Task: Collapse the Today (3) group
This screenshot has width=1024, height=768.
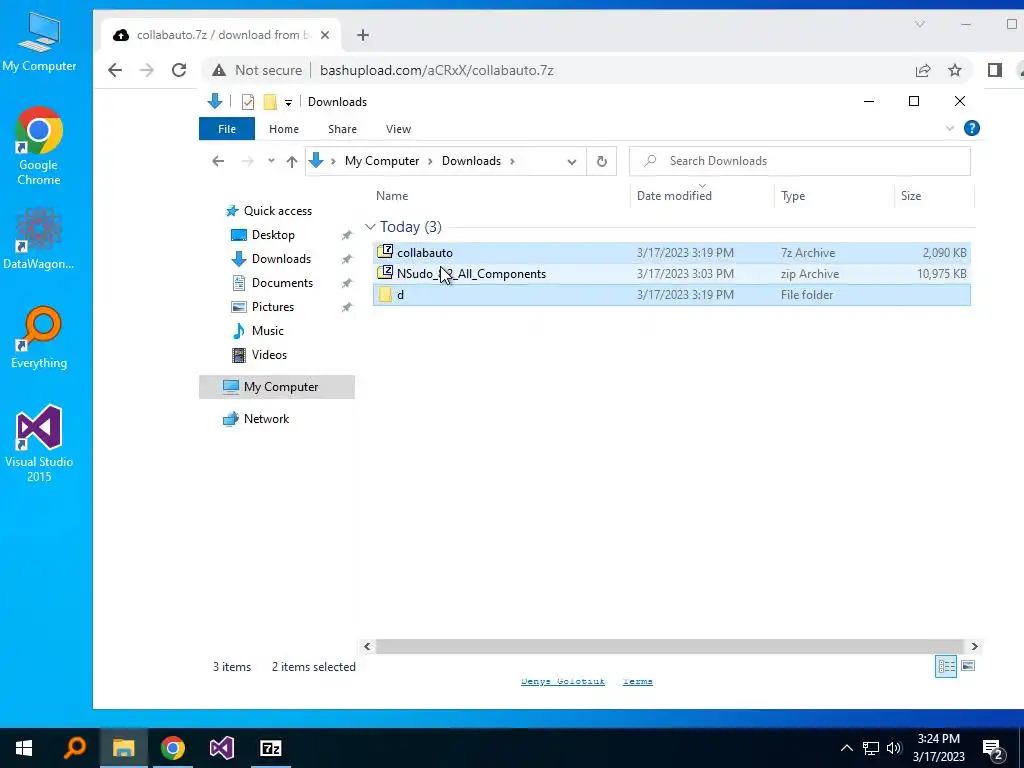Action: pyautogui.click(x=370, y=227)
